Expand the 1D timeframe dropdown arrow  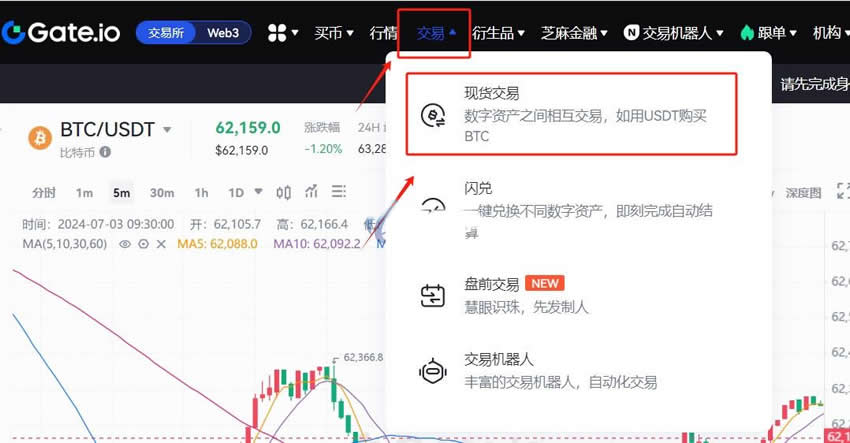[x=258, y=191]
